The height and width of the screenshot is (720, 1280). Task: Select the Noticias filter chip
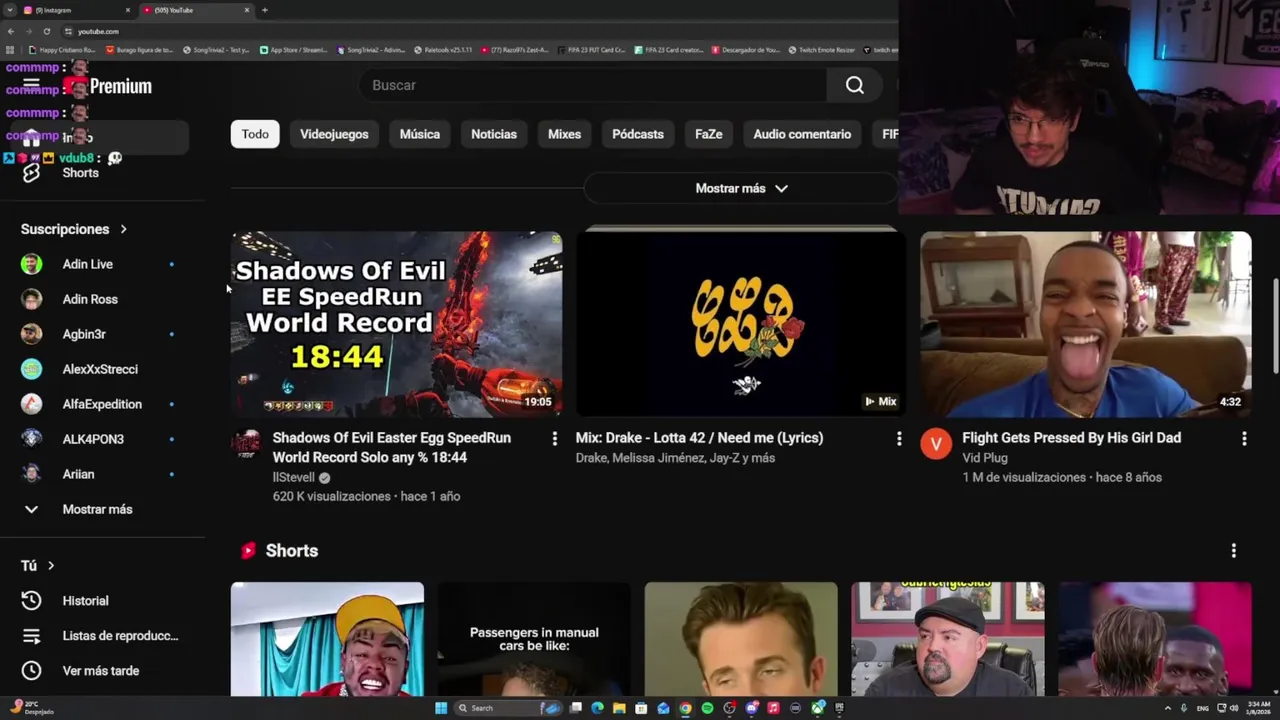coord(494,134)
